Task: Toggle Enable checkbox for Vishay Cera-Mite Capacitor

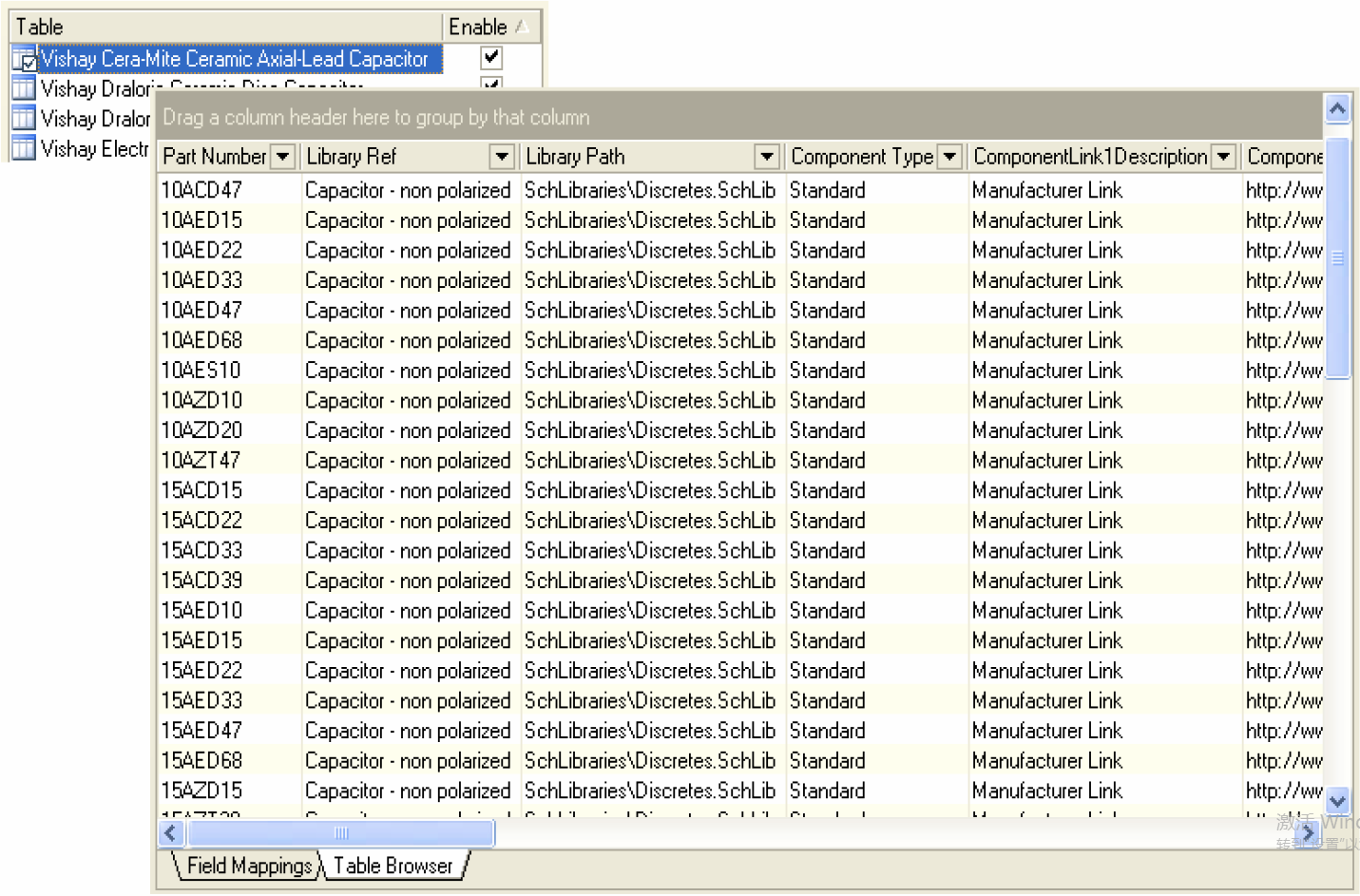Action: 491,58
